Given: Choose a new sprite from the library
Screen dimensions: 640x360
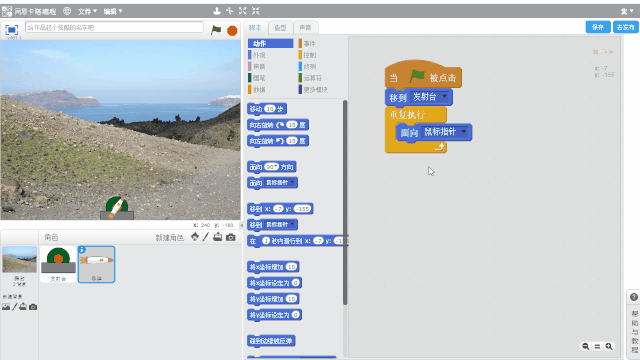Looking at the screenshot, I should [x=195, y=237].
